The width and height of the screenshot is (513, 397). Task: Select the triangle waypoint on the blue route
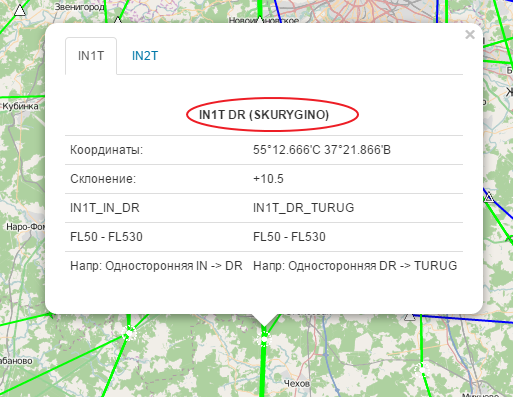(489, 197)
